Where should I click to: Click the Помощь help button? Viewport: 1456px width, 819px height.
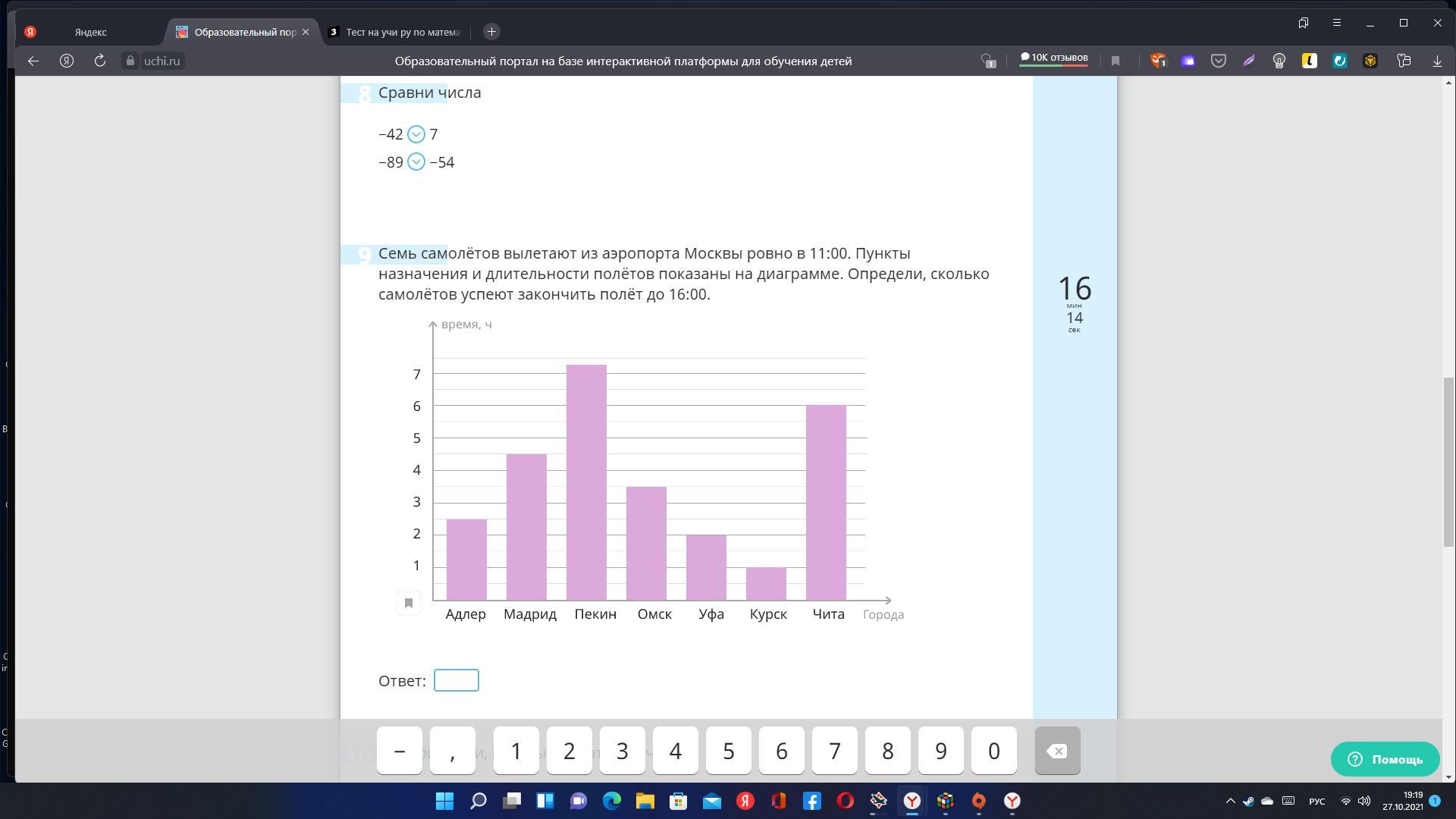click(1385, 759)
